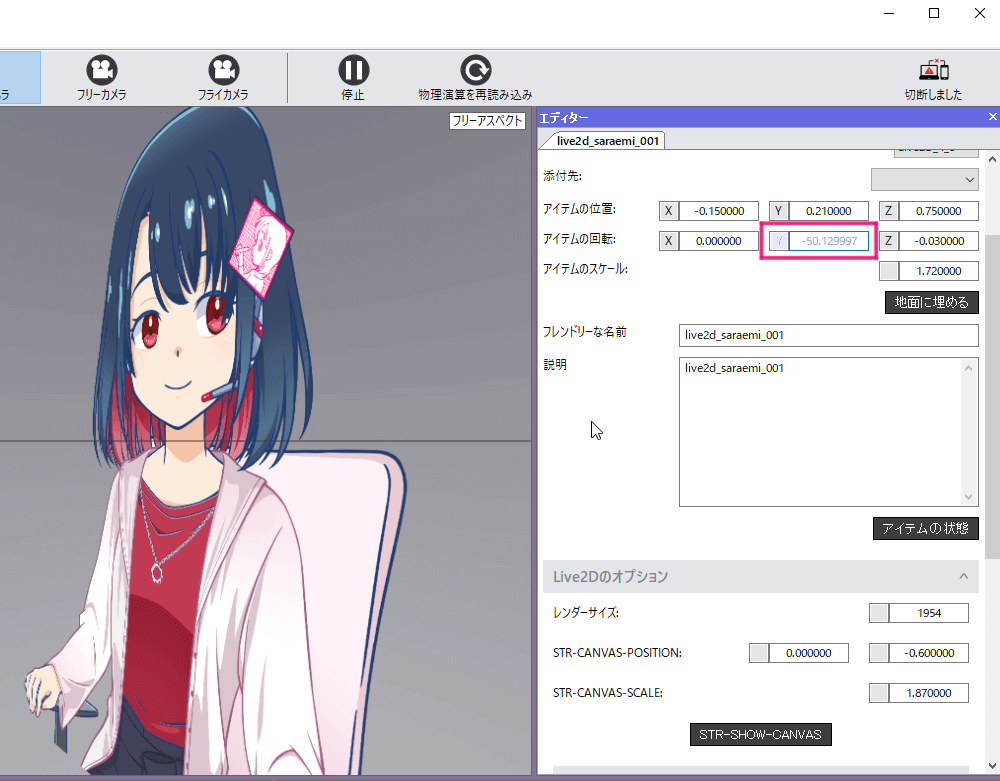Image resolution: width=1000 pixels, height=781 pixels.
Task: Switch to the フリーカメラ camera mode
Action: [x=101, y=78]
